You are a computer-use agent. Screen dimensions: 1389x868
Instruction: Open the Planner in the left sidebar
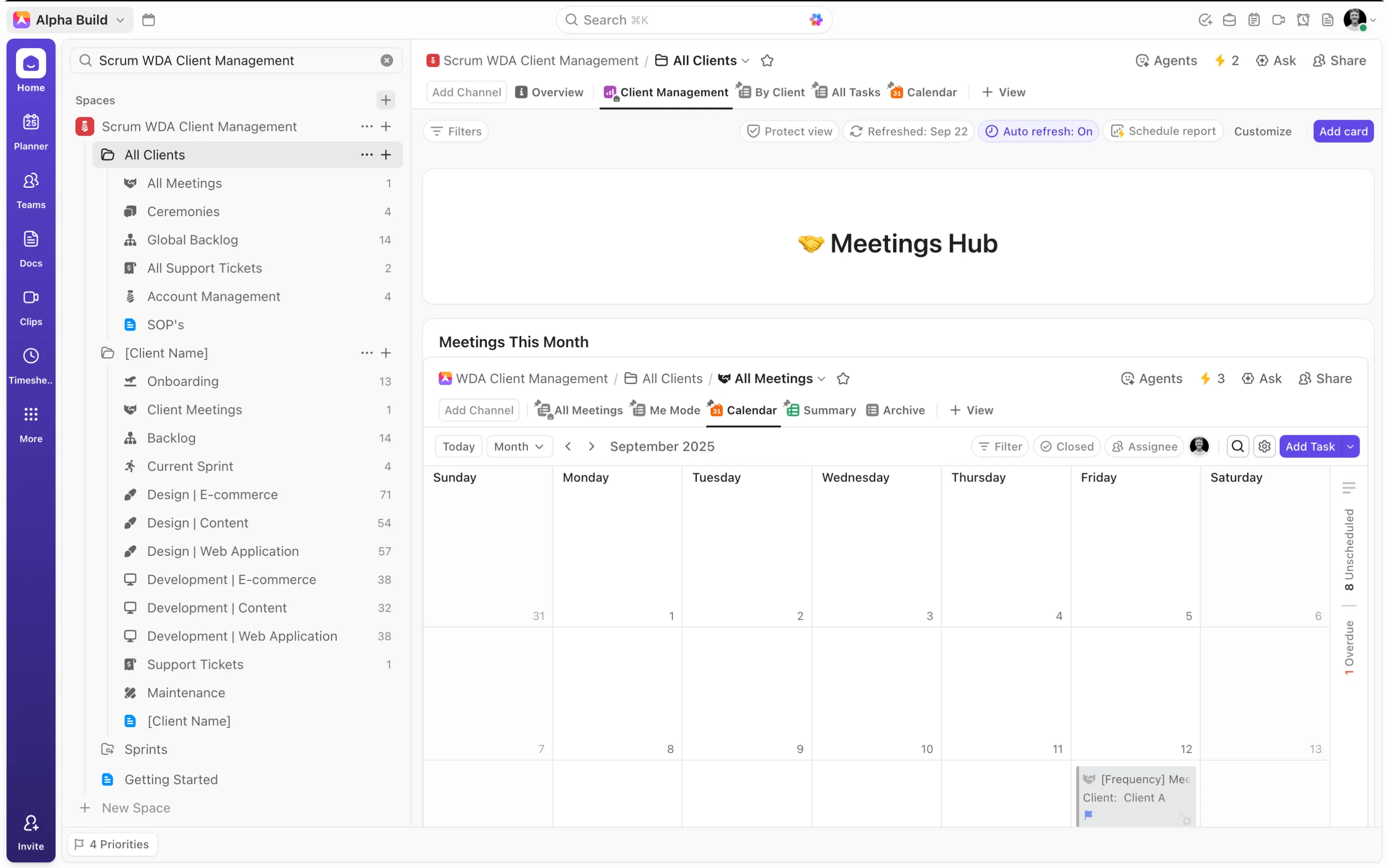pos(31,131)
